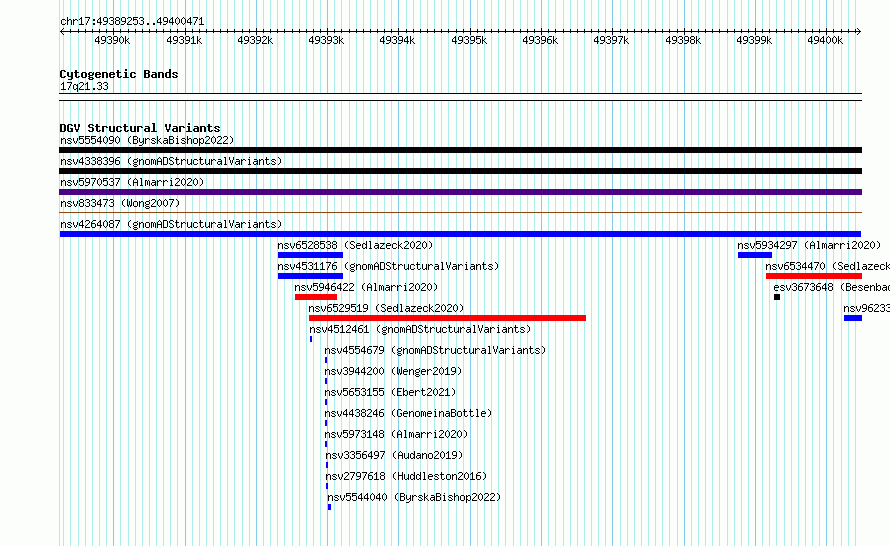890x546 pixels.
Task: Click the chr17:49389253..49400471 region label
Action: tap(132, 21)
